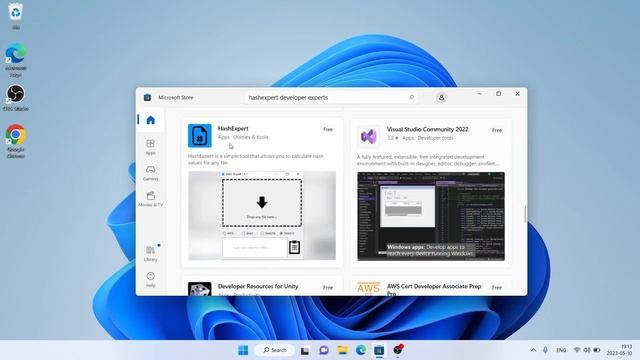
Task: Click the Microsoft Store logo in title bar
Action: (147, 98)
